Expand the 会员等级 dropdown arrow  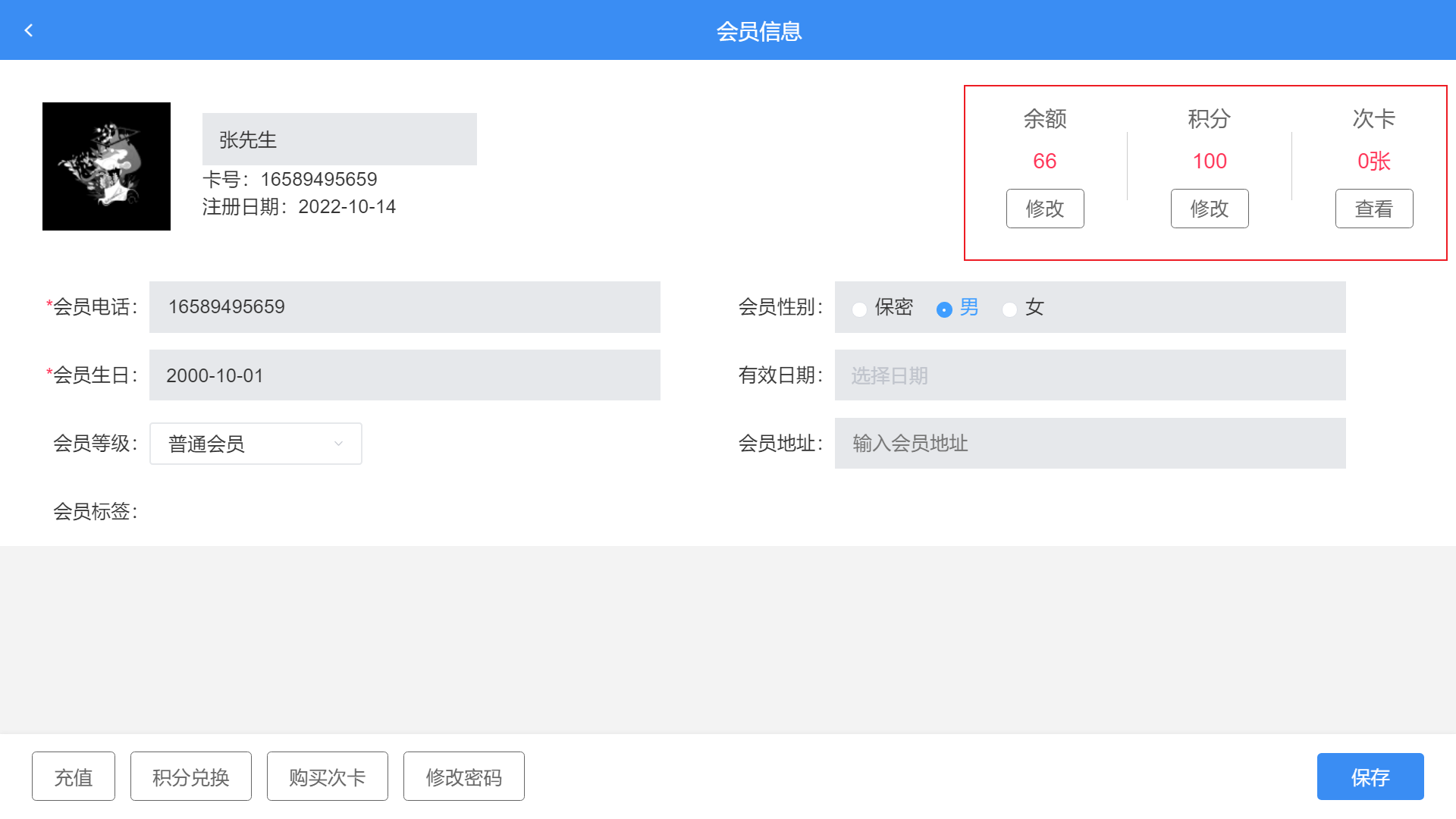[x=338, y=444]
